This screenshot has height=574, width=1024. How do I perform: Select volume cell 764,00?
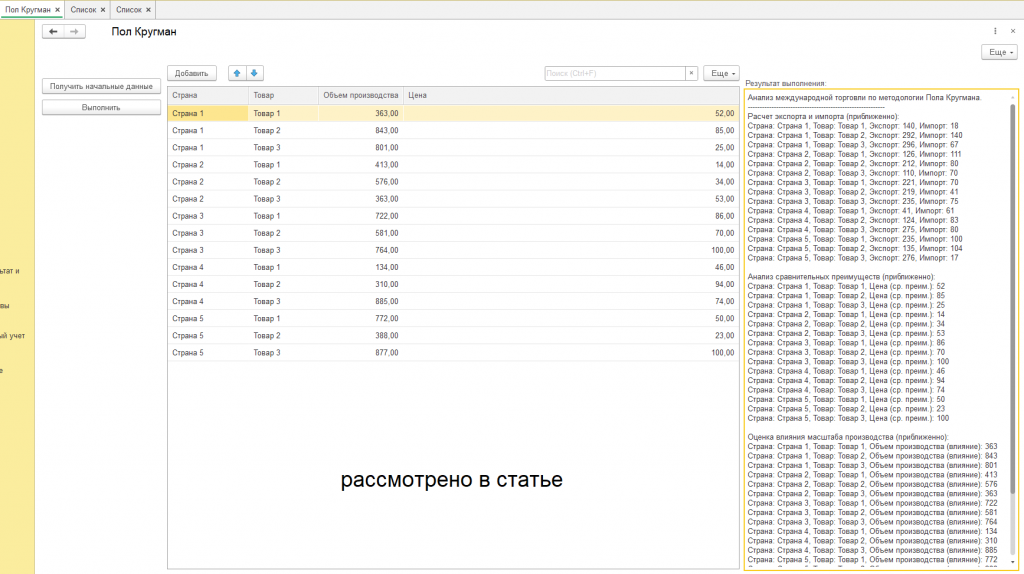pos(360,250)
